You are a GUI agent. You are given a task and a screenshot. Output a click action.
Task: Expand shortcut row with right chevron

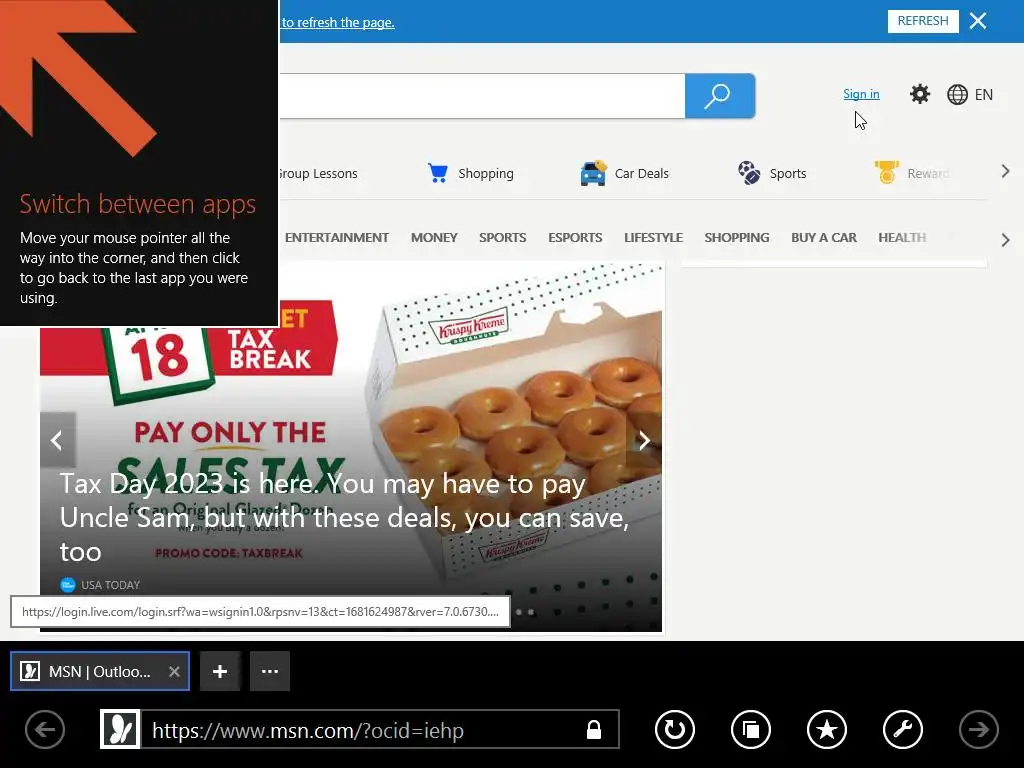click(x=1006, y=172)
